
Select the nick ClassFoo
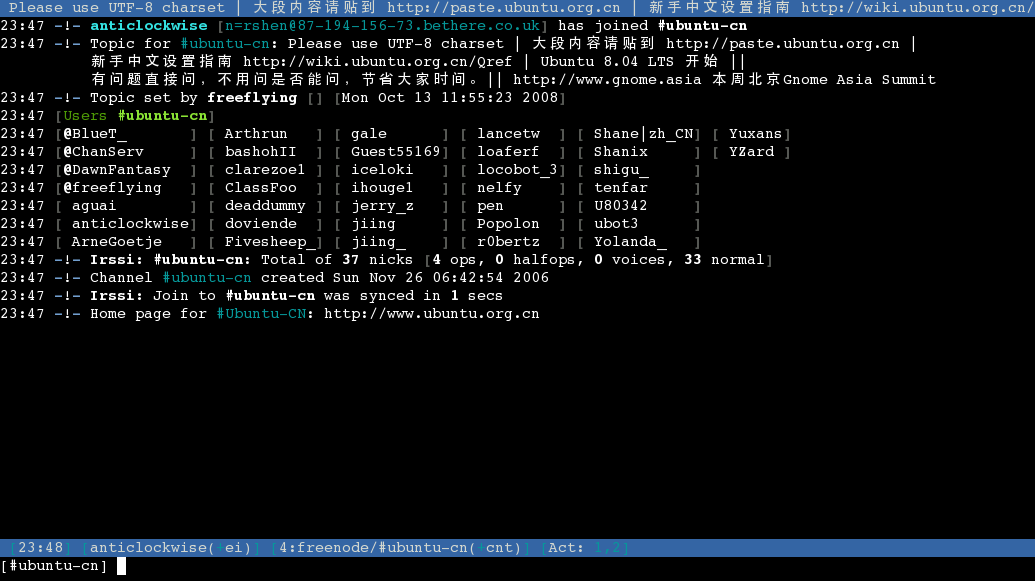[x=260, y=188]
